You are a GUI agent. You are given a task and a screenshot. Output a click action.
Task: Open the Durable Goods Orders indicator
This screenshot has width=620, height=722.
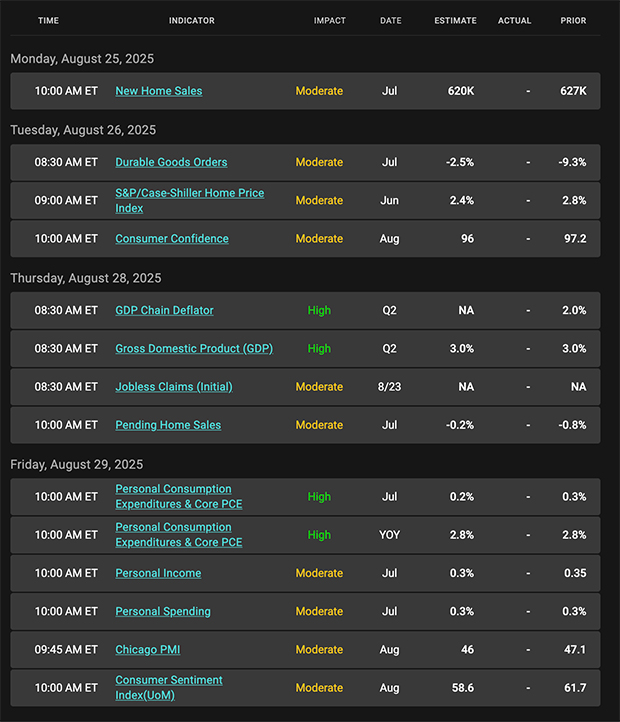pos(171,163)
